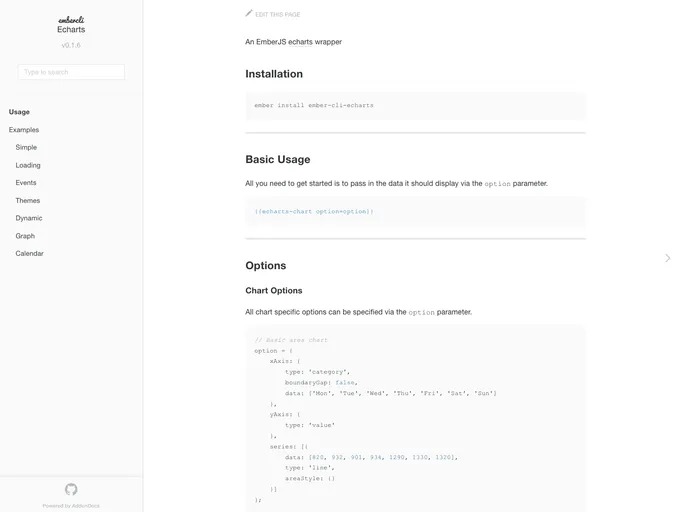The height and width of the screenshot is (512, 688).
Task: Click the v0.1.6 version label
Action: [x=71, y=45]
